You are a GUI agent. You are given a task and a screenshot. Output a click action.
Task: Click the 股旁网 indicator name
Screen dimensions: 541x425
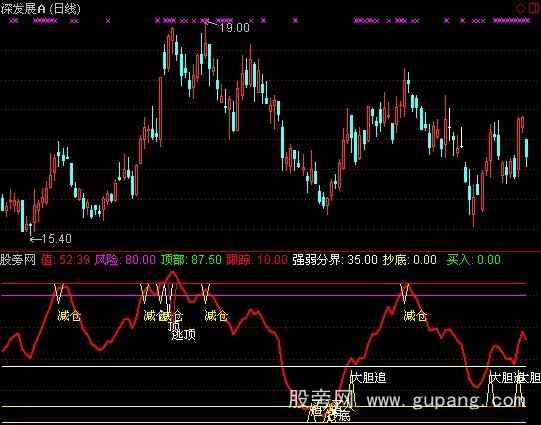click(18, 259)
